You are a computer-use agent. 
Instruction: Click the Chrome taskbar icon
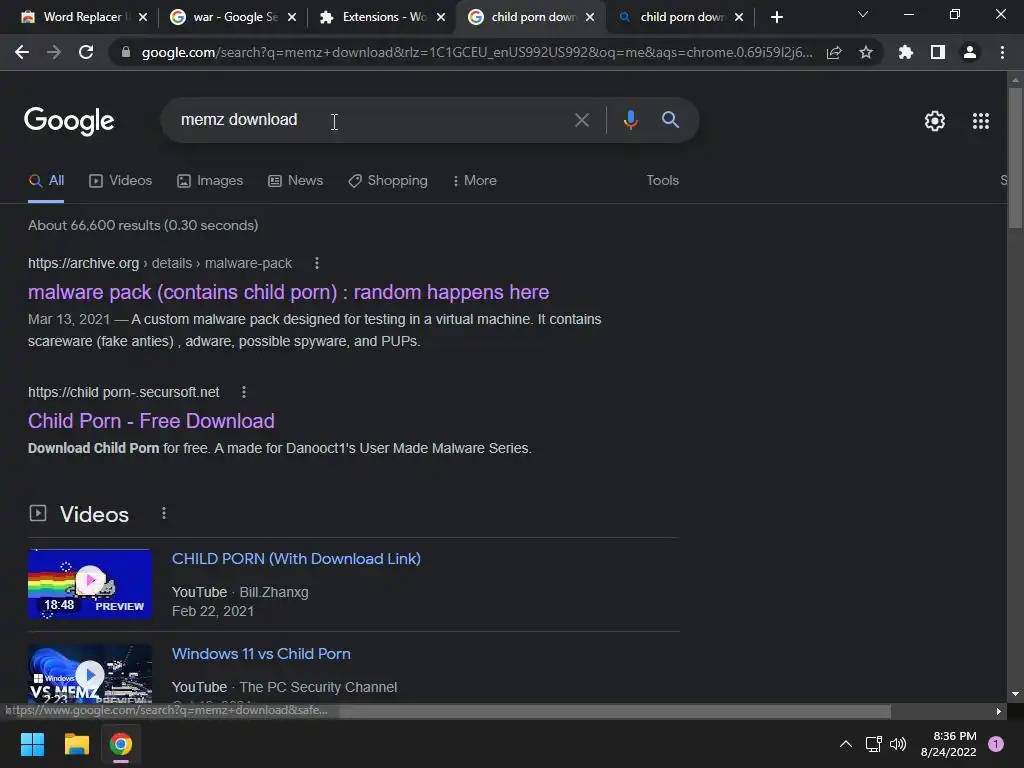coord(121,744)
